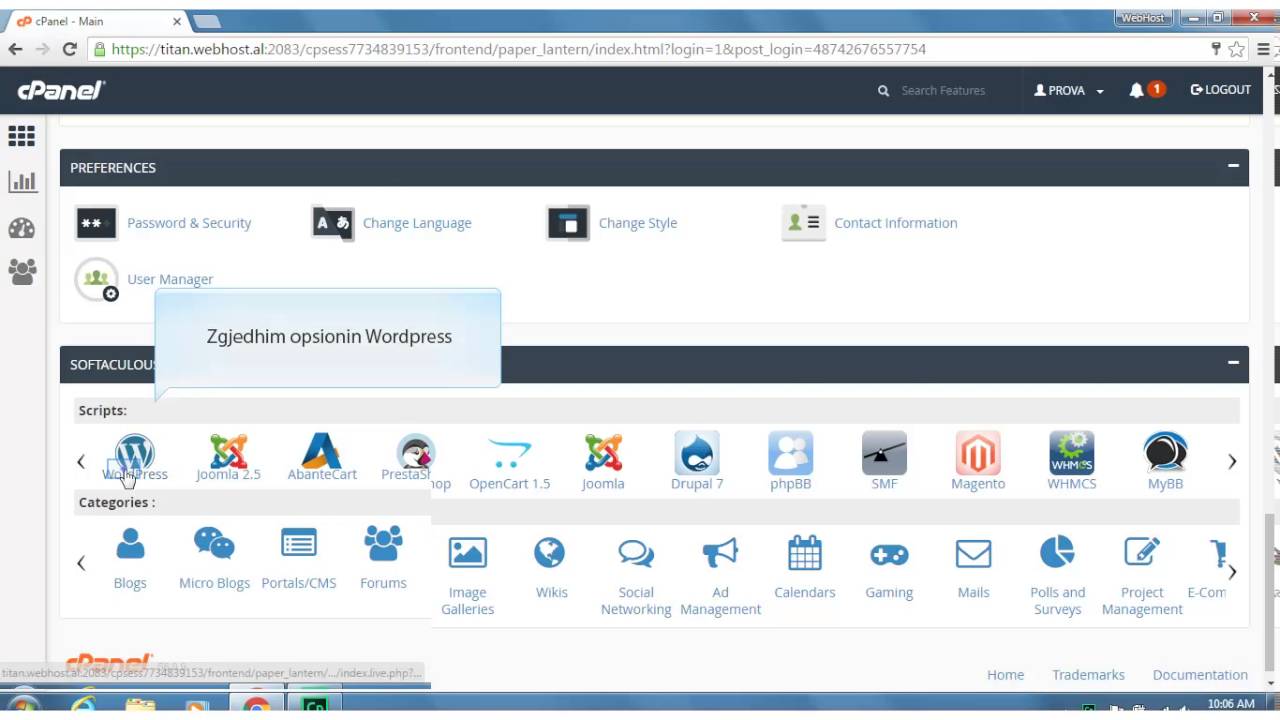
Task: Open the PrestaShop script icon
Action: (x=415, y=452)
